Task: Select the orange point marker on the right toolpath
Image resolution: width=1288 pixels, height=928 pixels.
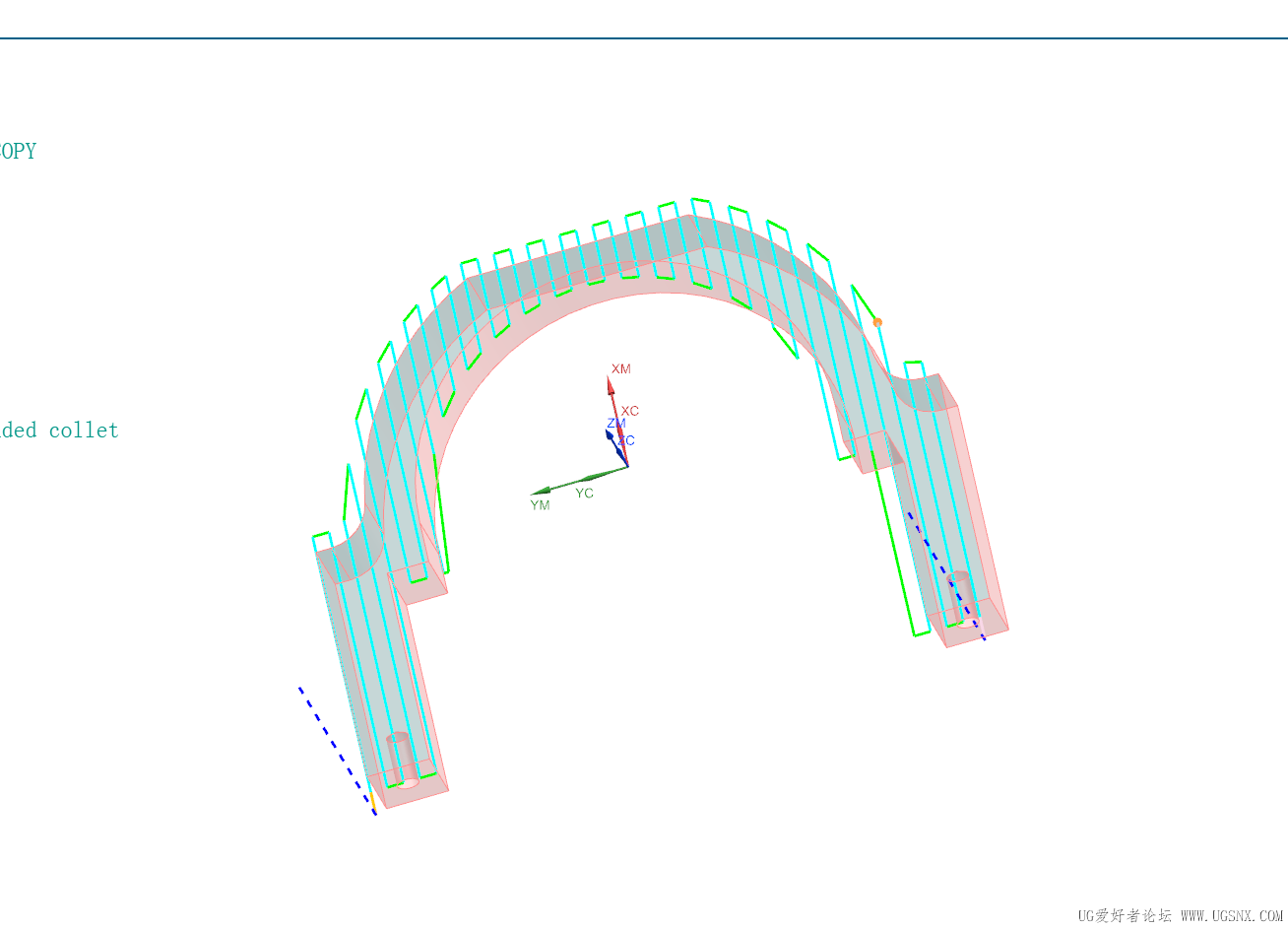Action: tap(876, 320)
